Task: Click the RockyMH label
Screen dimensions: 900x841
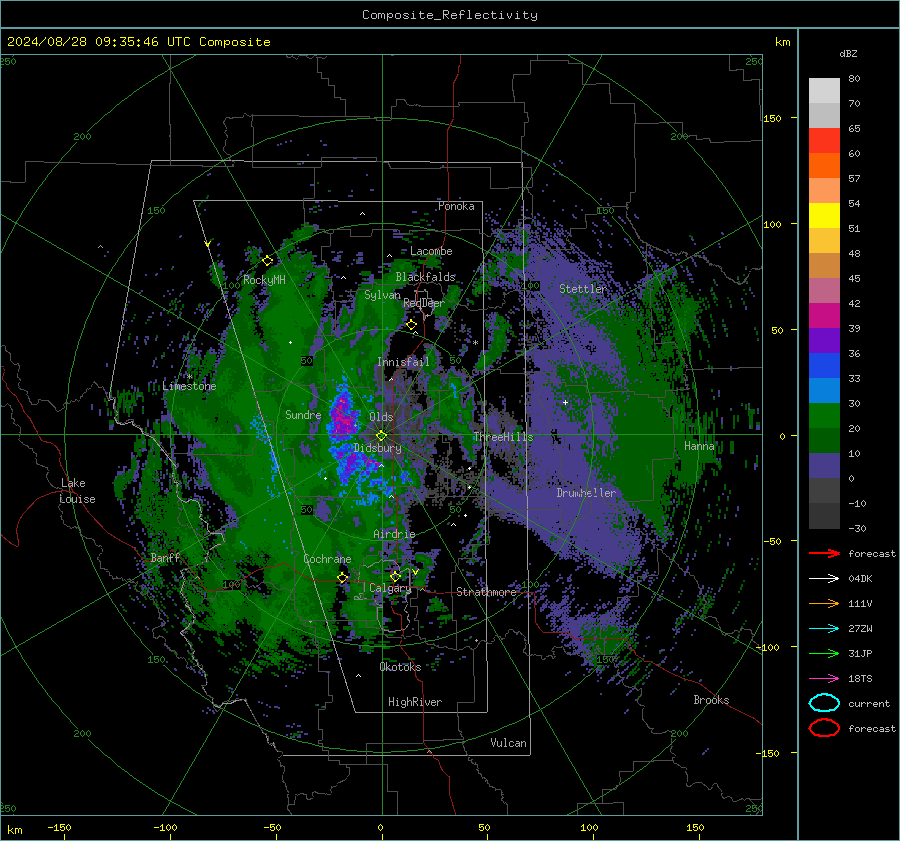Action: coord(264,280)
